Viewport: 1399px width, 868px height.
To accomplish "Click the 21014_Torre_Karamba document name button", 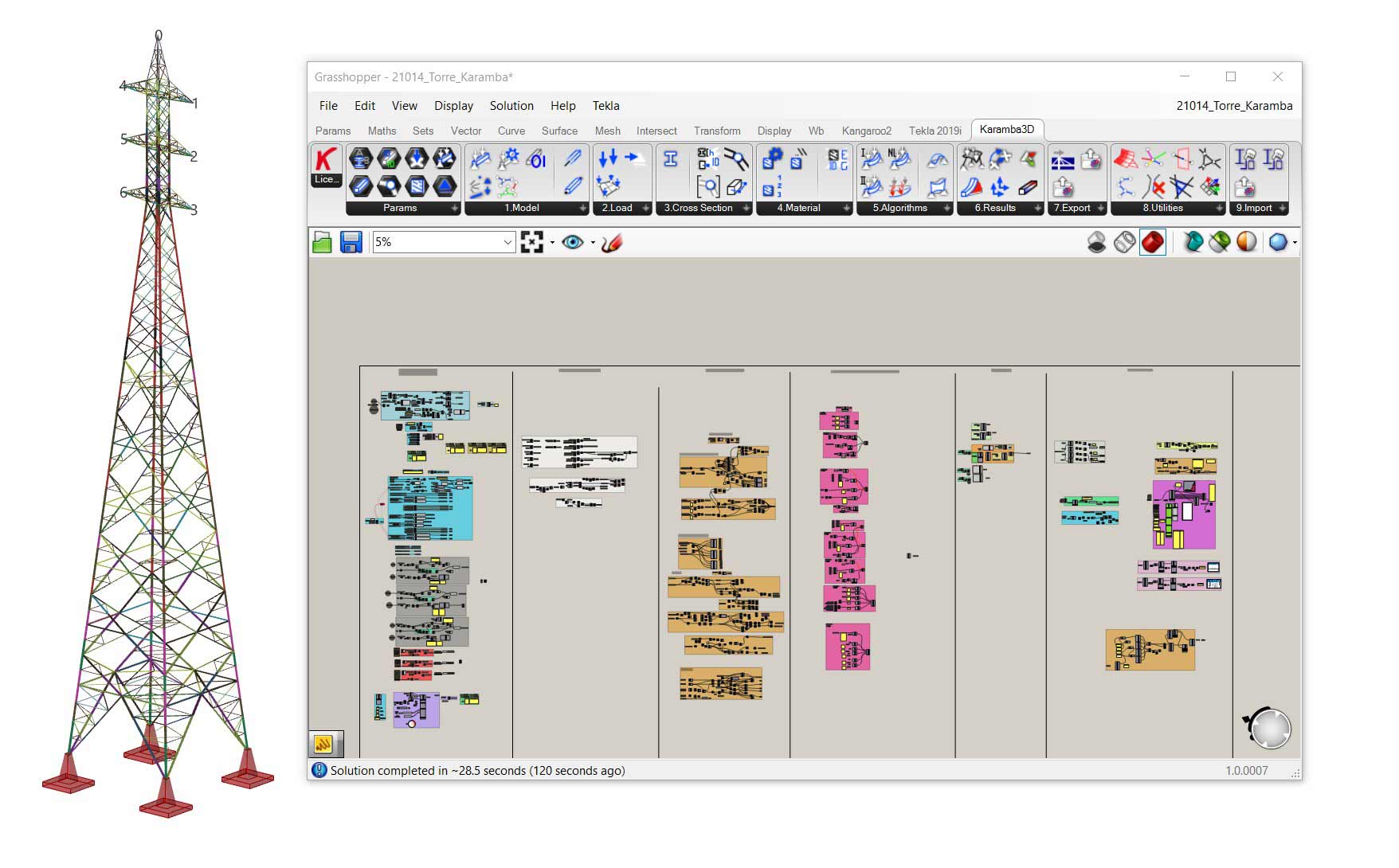I will (1234, 106).
